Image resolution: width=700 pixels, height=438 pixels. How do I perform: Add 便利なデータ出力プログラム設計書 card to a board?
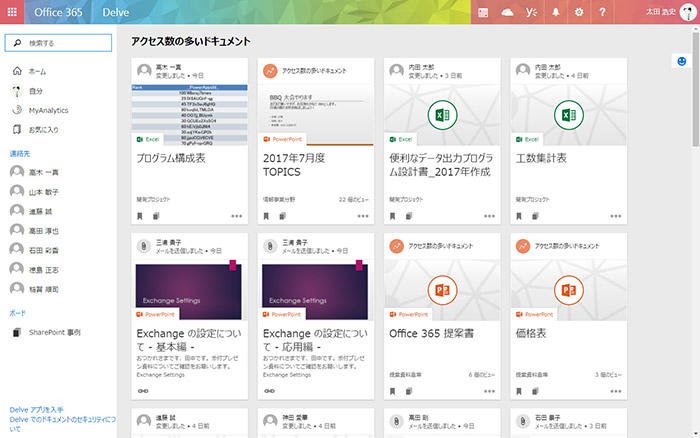[409, 216]
